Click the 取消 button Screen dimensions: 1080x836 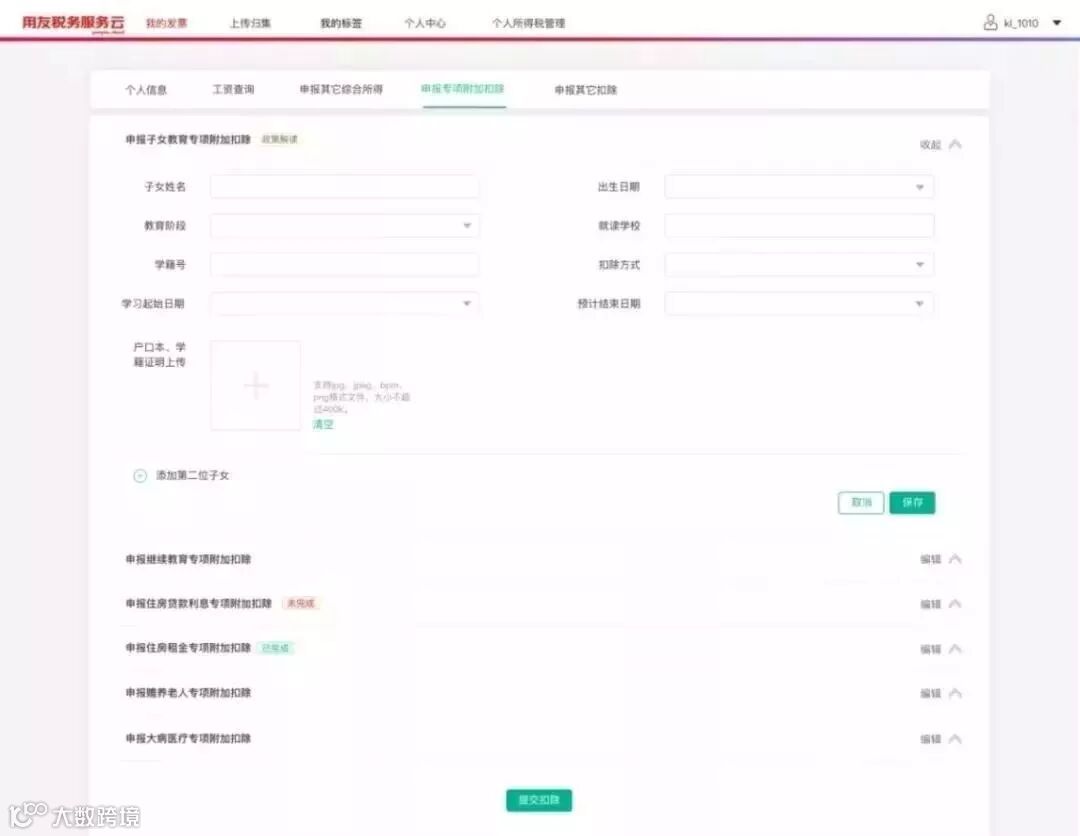coord(861,503)
